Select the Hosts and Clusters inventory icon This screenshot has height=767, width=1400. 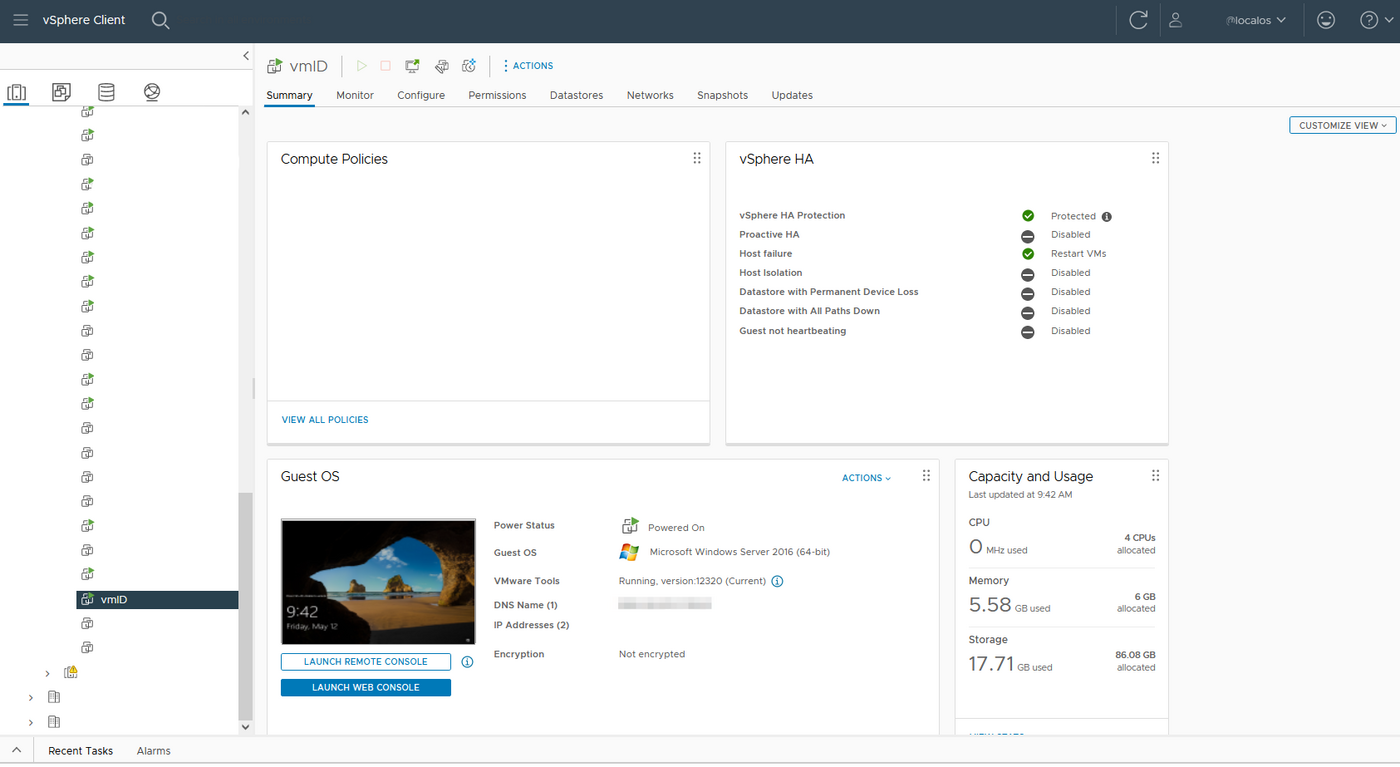(x=16, y=91)
